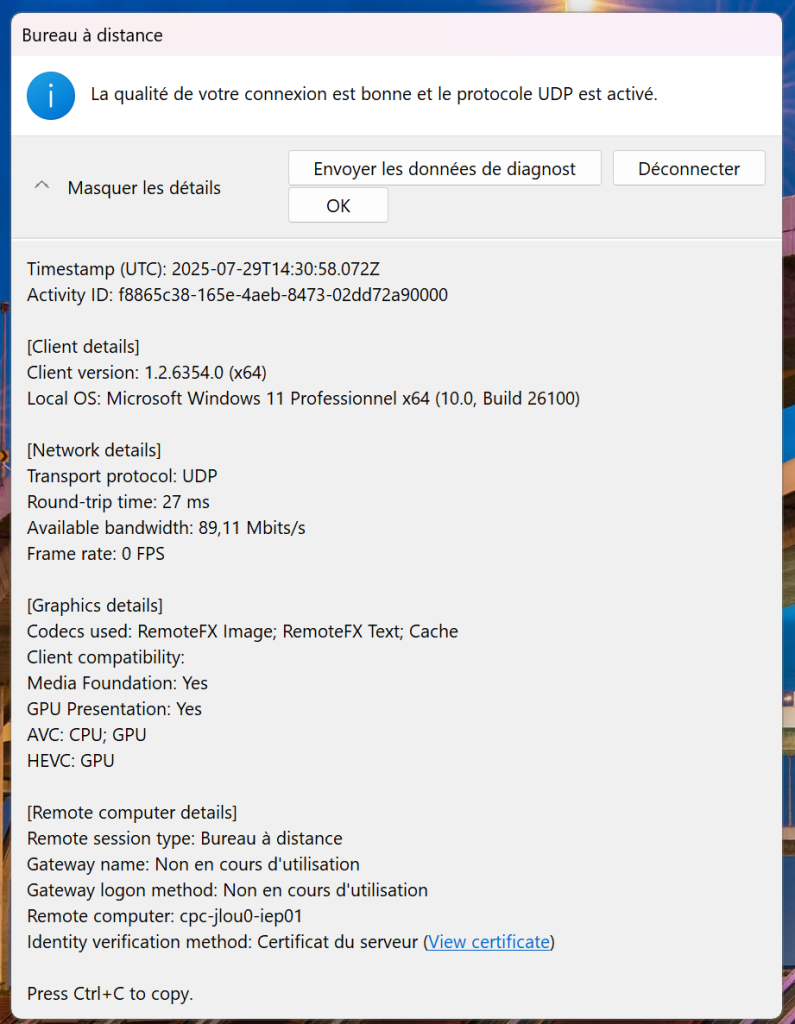Select the Gateway logon method line

pos(227,890)
